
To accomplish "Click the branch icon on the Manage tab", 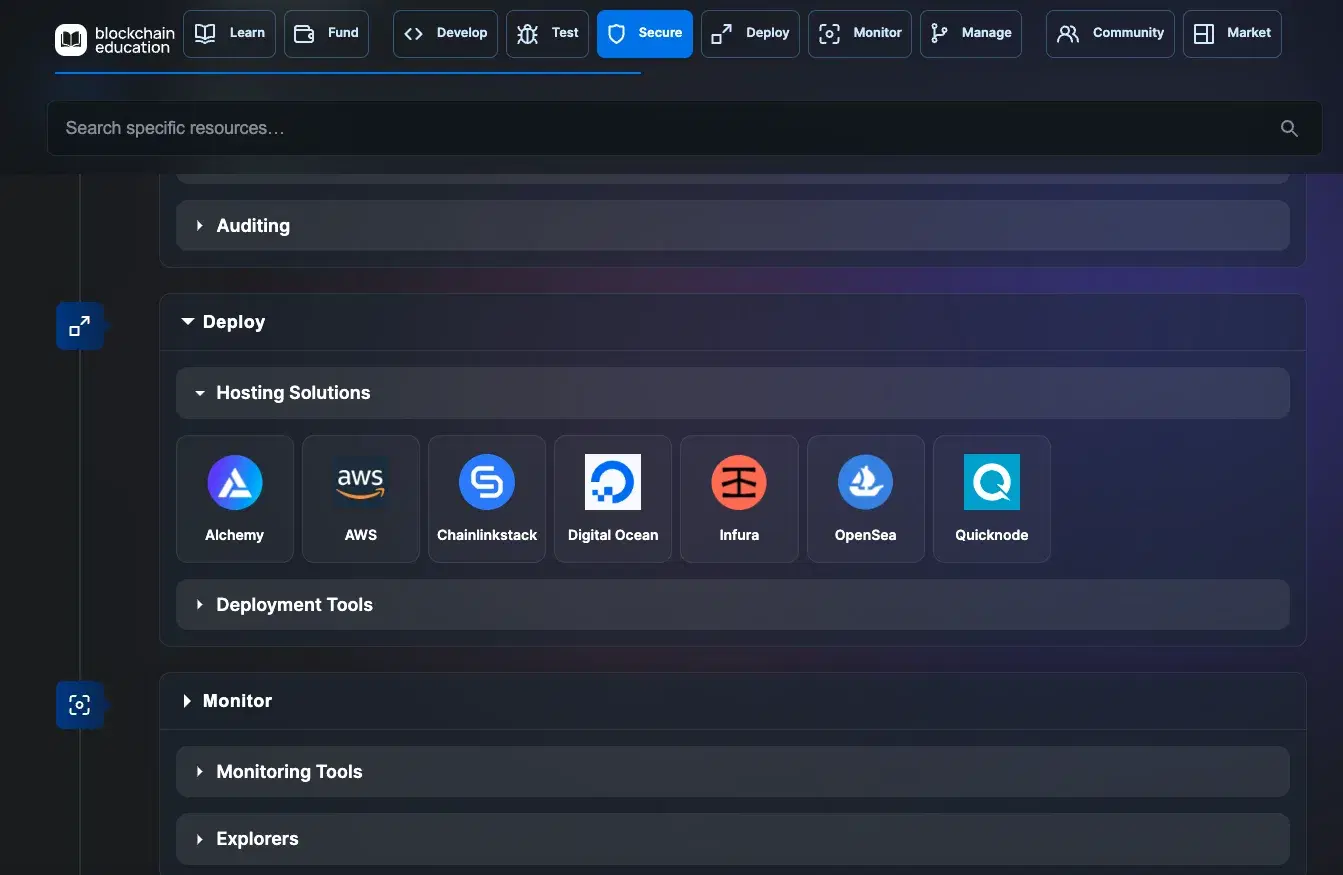I will coord(939,34).
